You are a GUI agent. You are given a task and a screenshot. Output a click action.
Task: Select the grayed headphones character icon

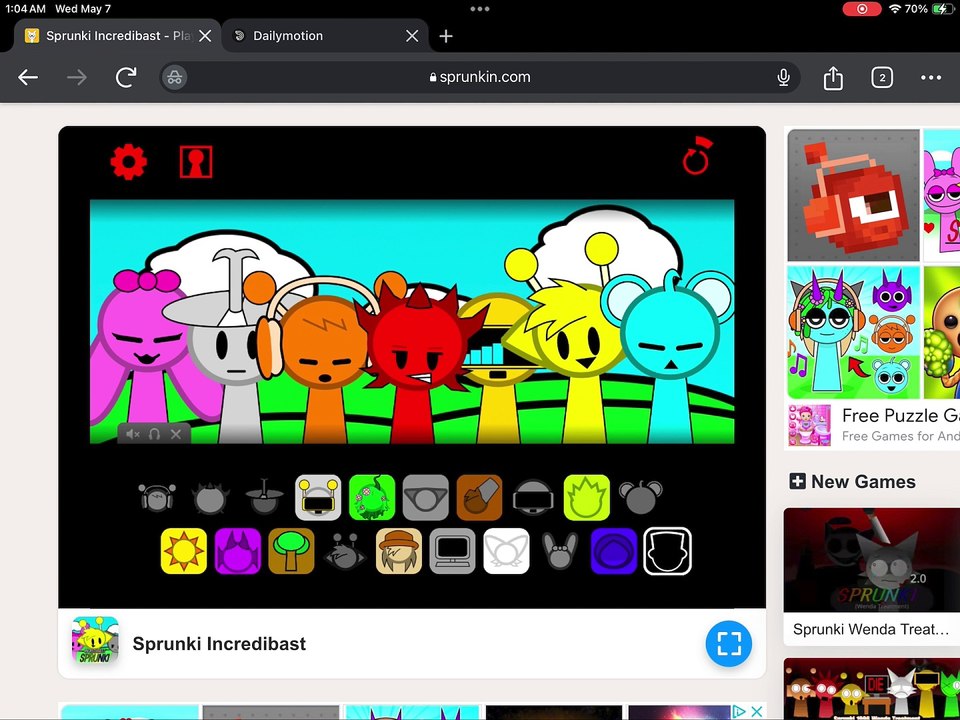click(157, 497)
